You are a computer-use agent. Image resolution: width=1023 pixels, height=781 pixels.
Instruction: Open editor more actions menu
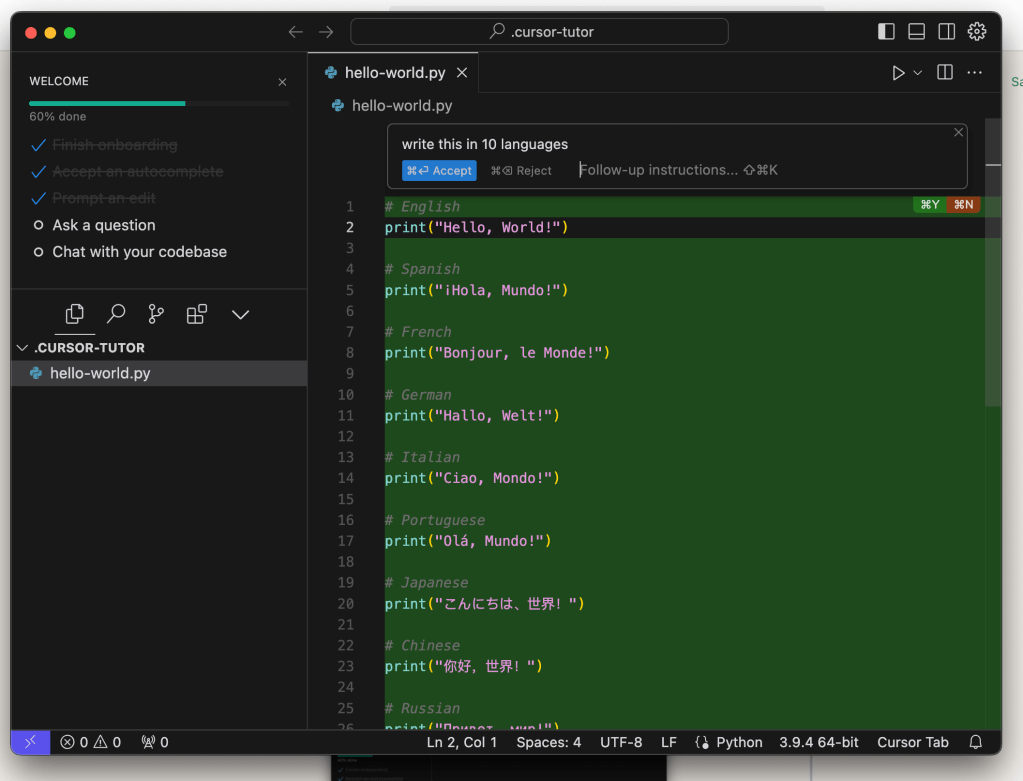click(975, 72)
